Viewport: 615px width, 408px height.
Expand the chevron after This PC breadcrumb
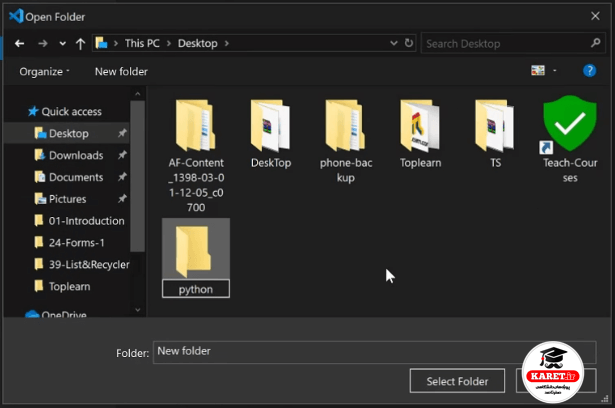(169, 43)
